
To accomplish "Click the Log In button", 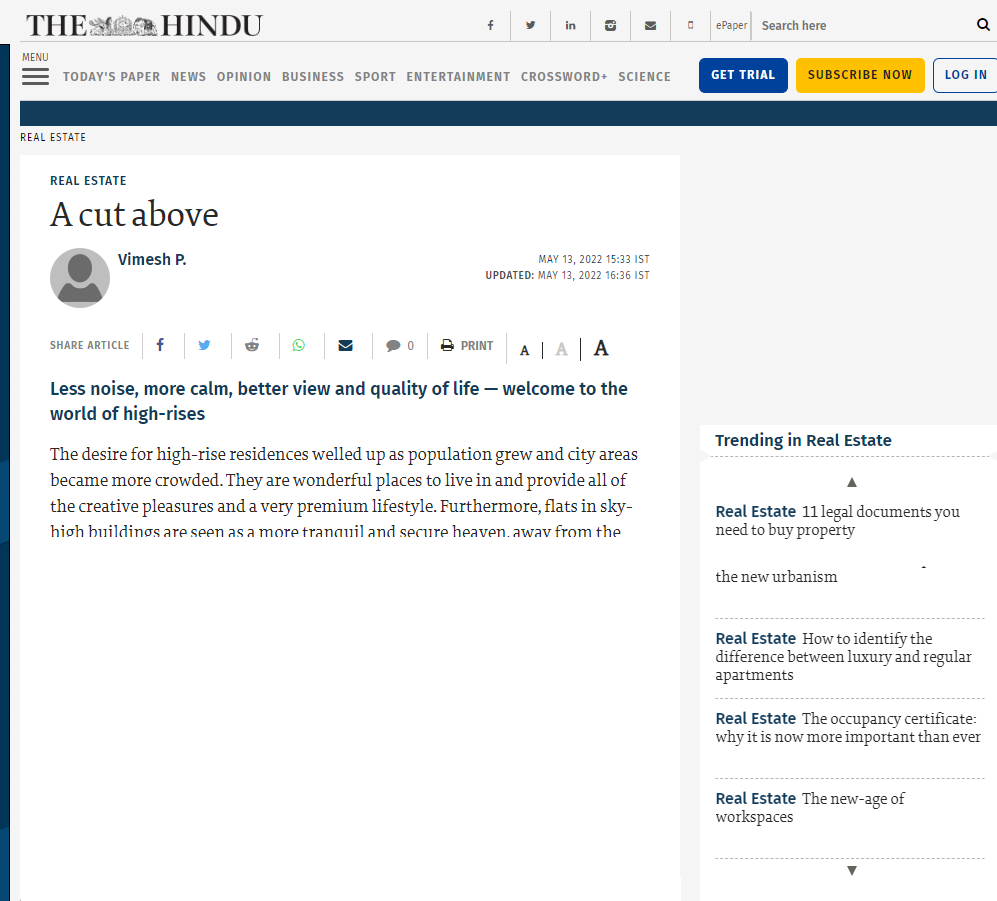I will click(x=965, y=76).
